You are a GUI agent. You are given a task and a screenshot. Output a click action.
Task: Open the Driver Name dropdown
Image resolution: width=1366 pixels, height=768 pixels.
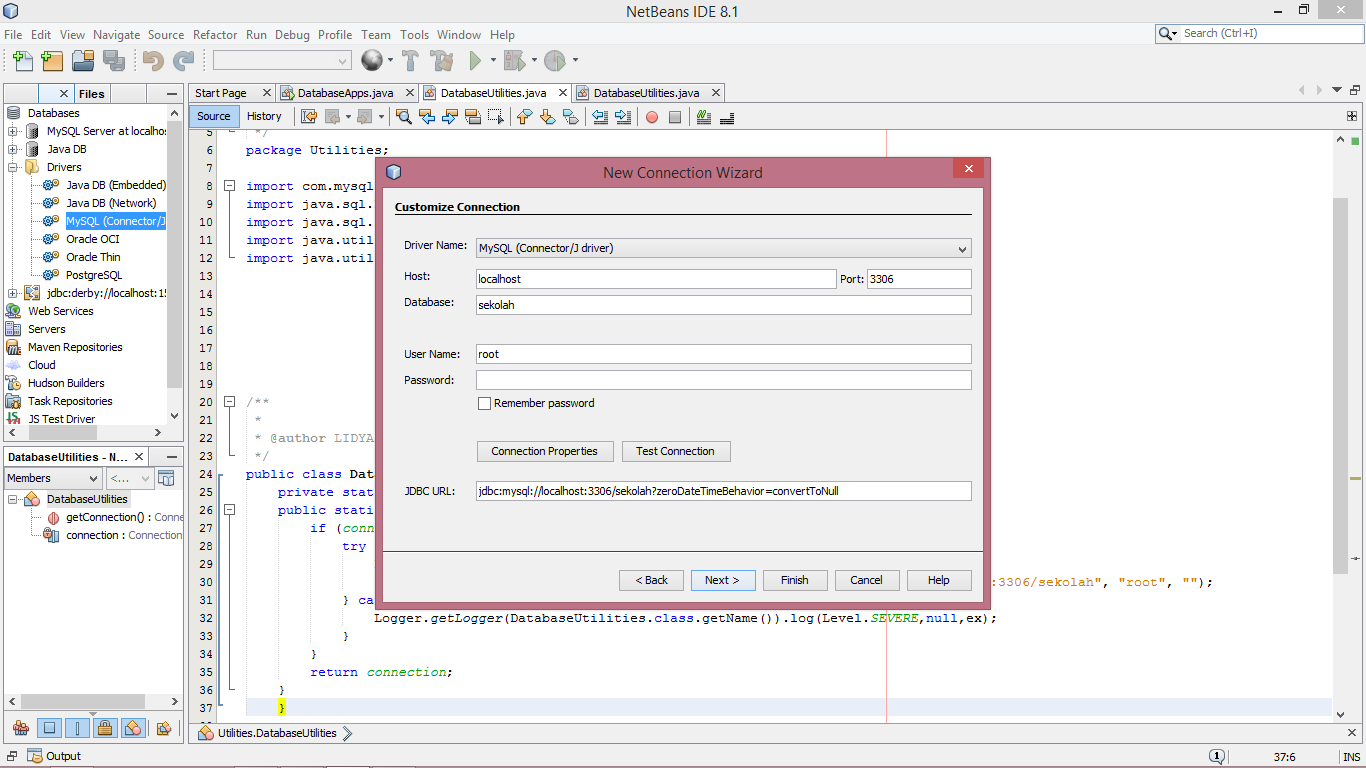point(723,248)
